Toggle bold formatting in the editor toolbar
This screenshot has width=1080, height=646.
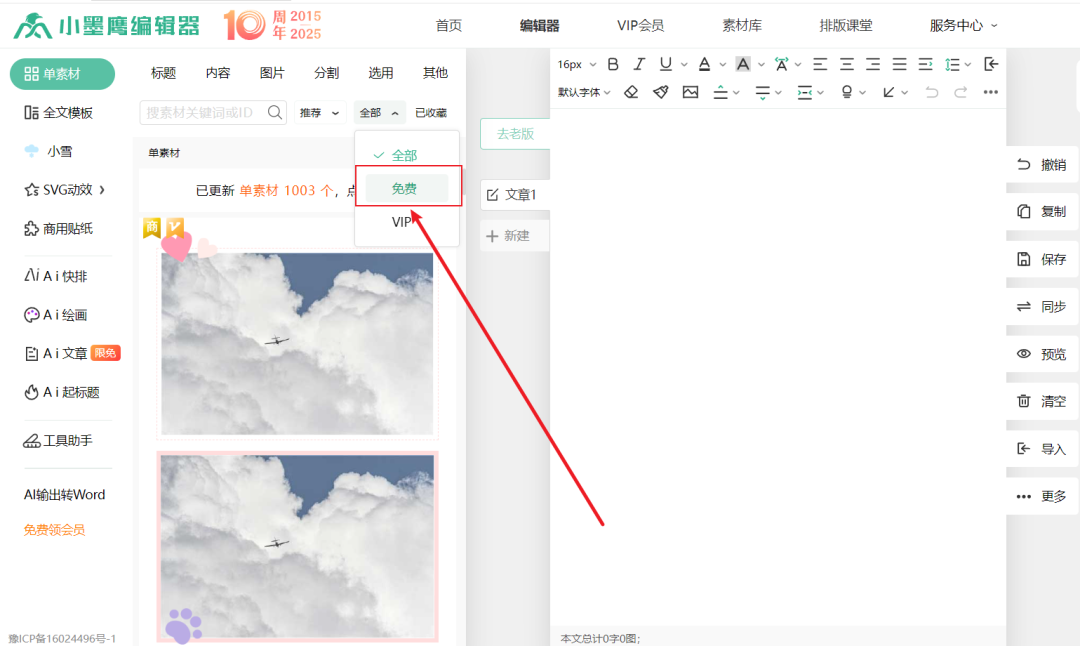(x=613, y=64)
